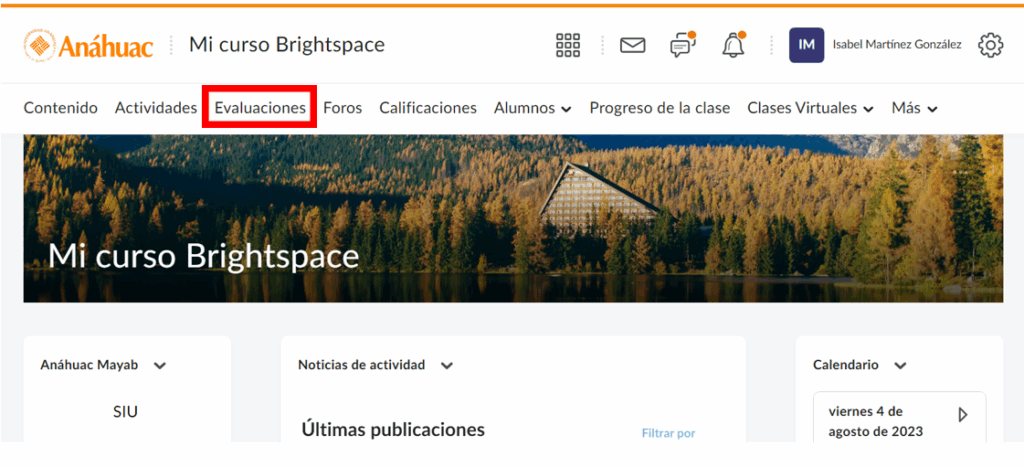This screenshot has width=1024, height=467.
Task: Check subscription alerts chat icon
Action: pyautogui.click(x=682, y=45)
